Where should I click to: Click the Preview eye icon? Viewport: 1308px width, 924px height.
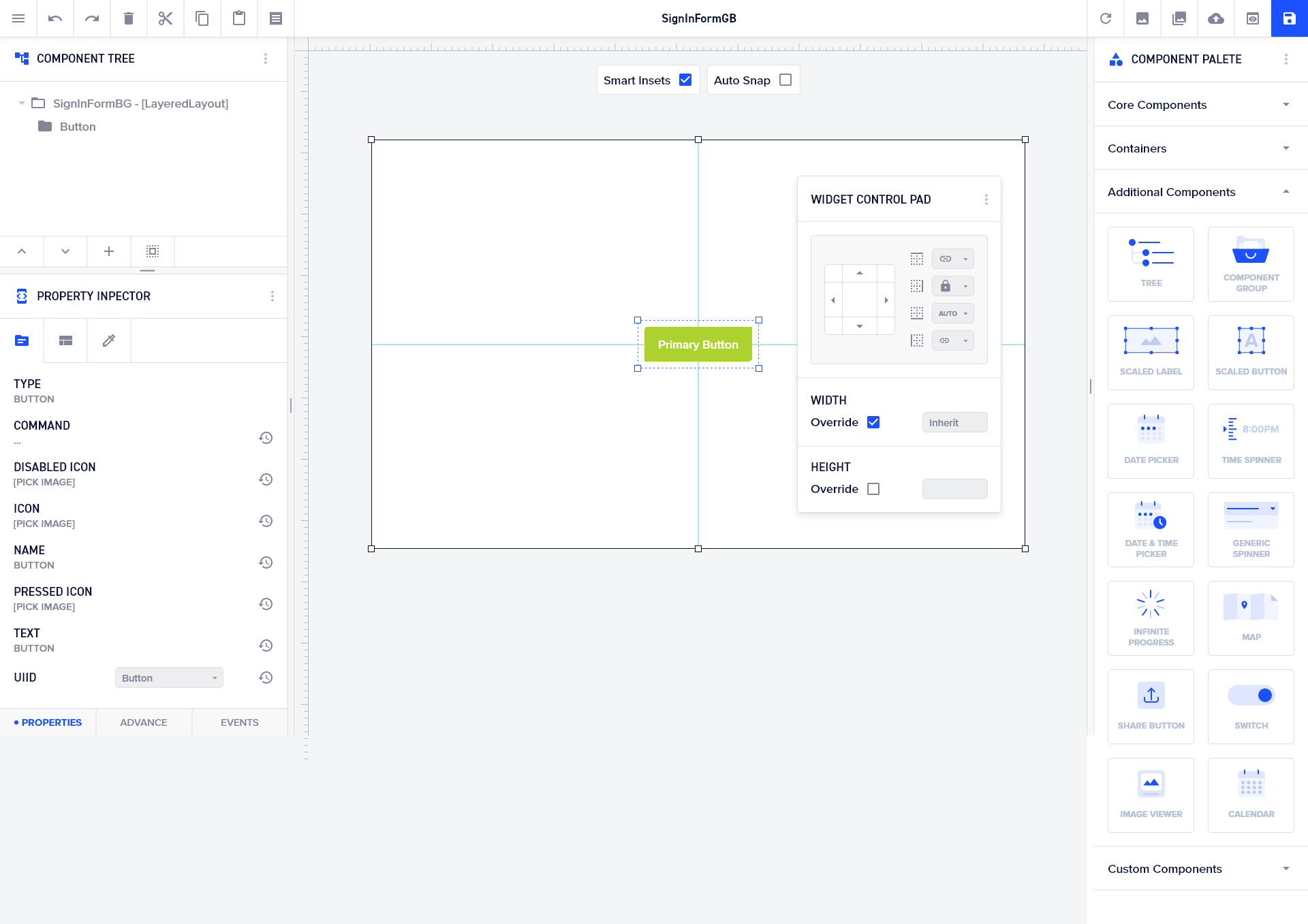pos(1253,18)
